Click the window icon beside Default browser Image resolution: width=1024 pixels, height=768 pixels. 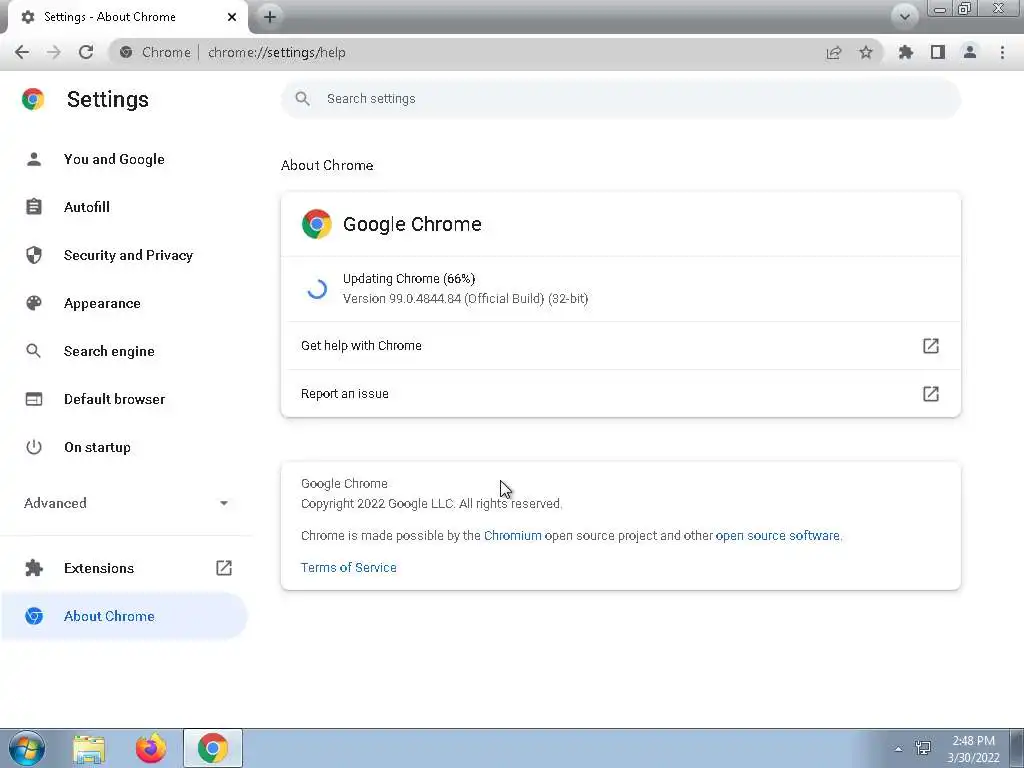click(34, 399)
